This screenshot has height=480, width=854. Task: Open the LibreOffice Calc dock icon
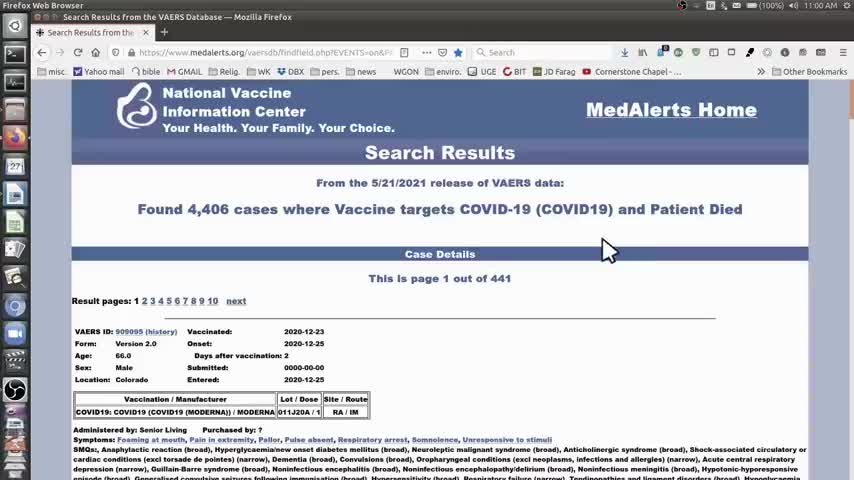coord(15,222)
